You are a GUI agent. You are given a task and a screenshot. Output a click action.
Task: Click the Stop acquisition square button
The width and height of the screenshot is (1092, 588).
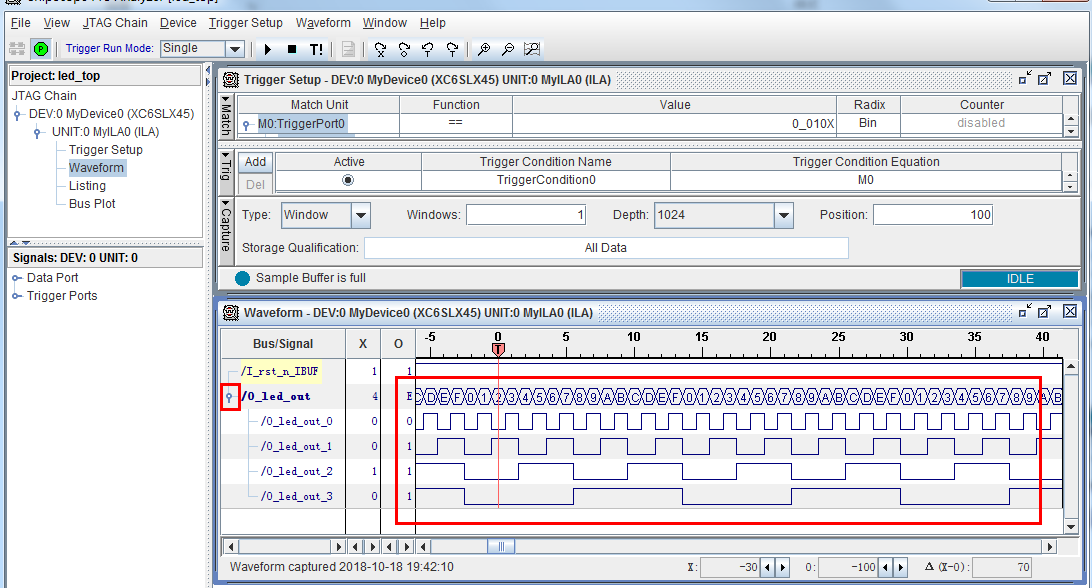pos(292,49)
